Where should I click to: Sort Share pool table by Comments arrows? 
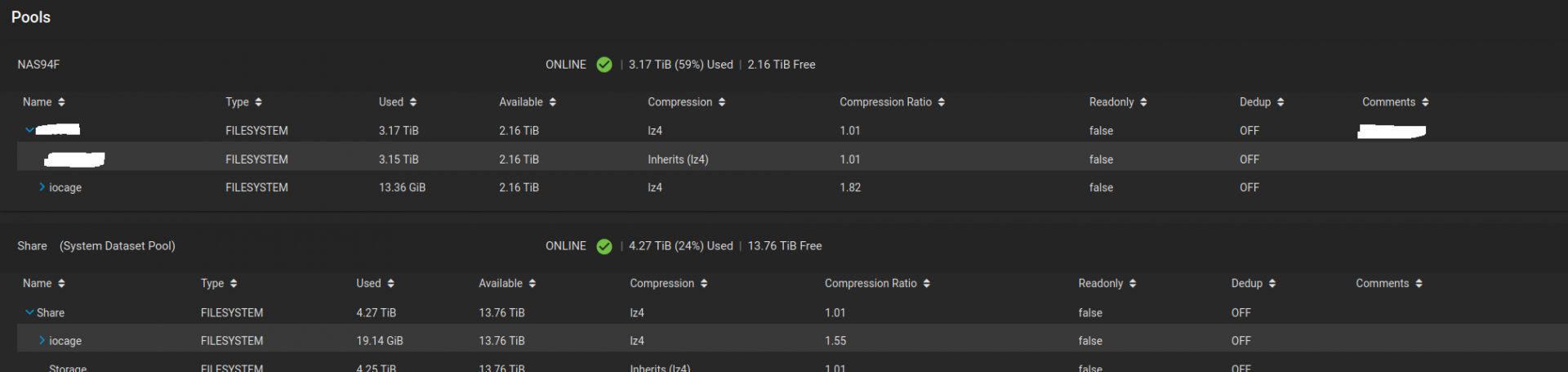1419,284
